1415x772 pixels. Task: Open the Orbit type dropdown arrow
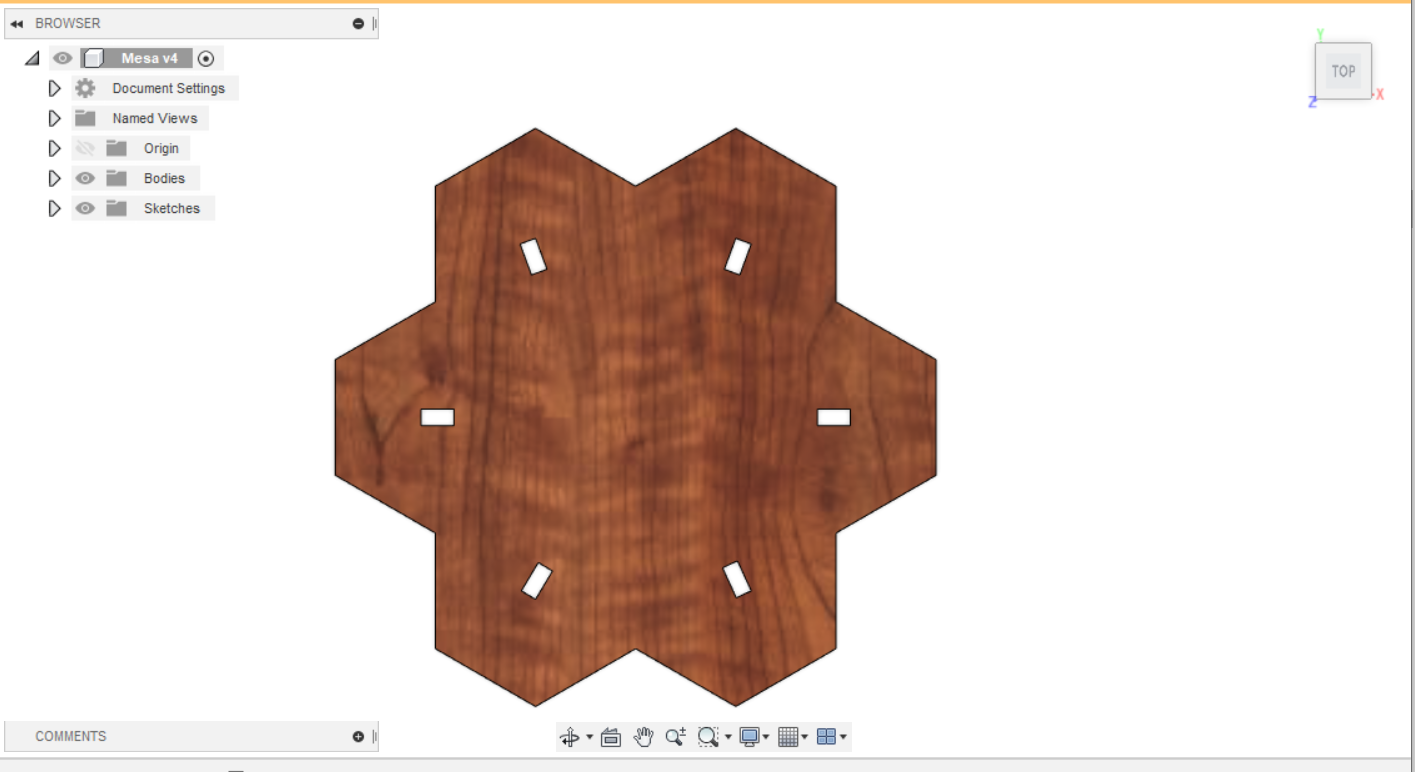point(589,738)
